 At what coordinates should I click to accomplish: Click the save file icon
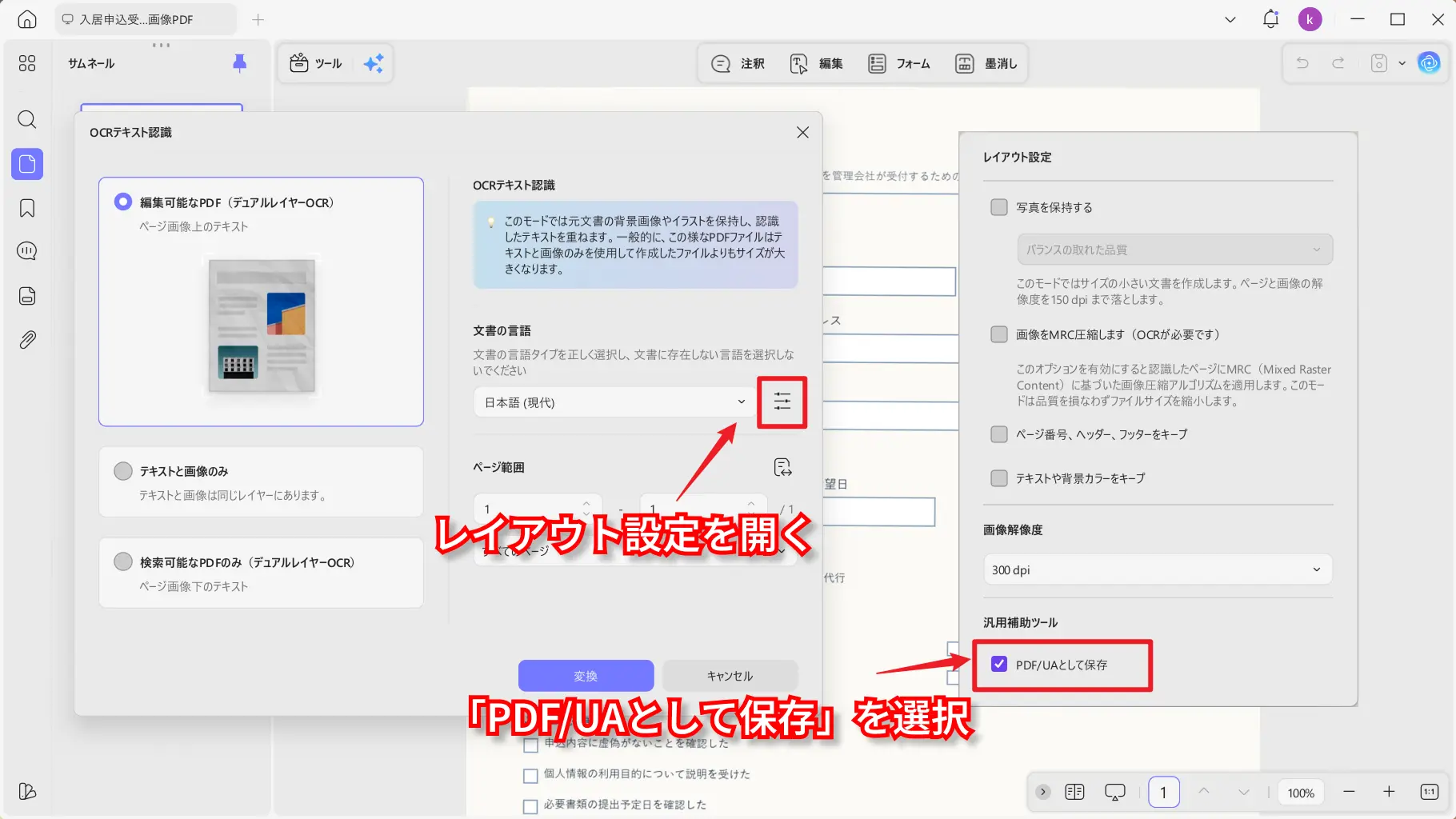[x=1378, y=63]
